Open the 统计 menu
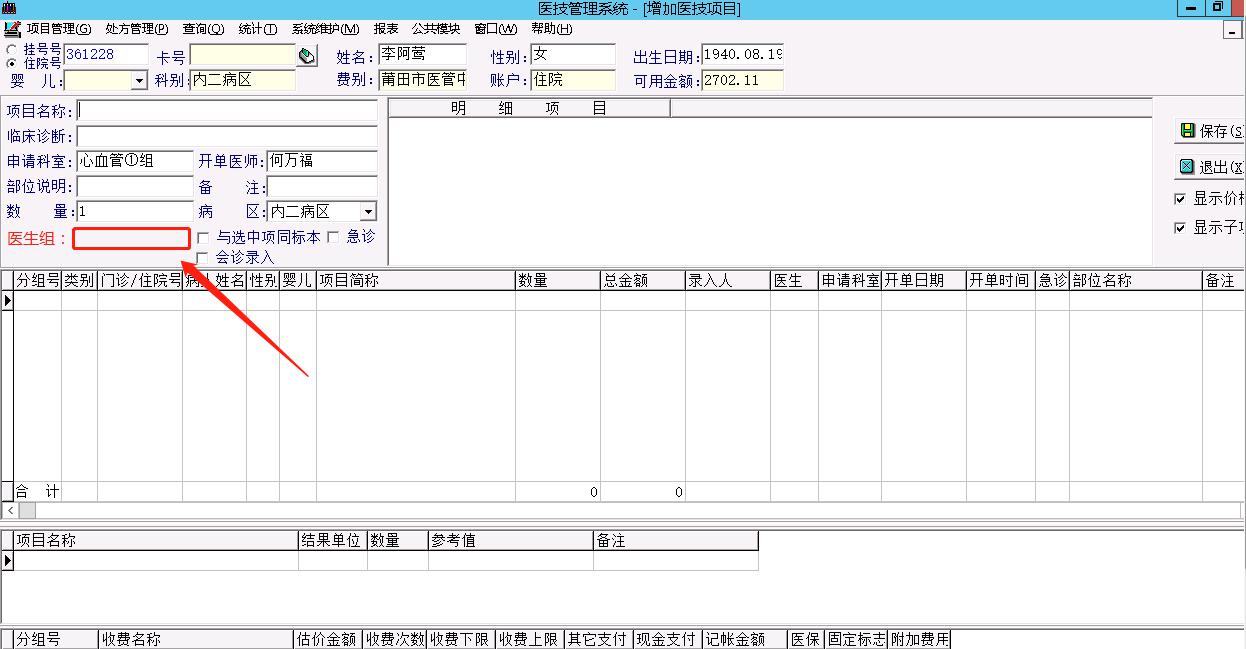This screenshot has height=649, width=1246. (258, 29)
